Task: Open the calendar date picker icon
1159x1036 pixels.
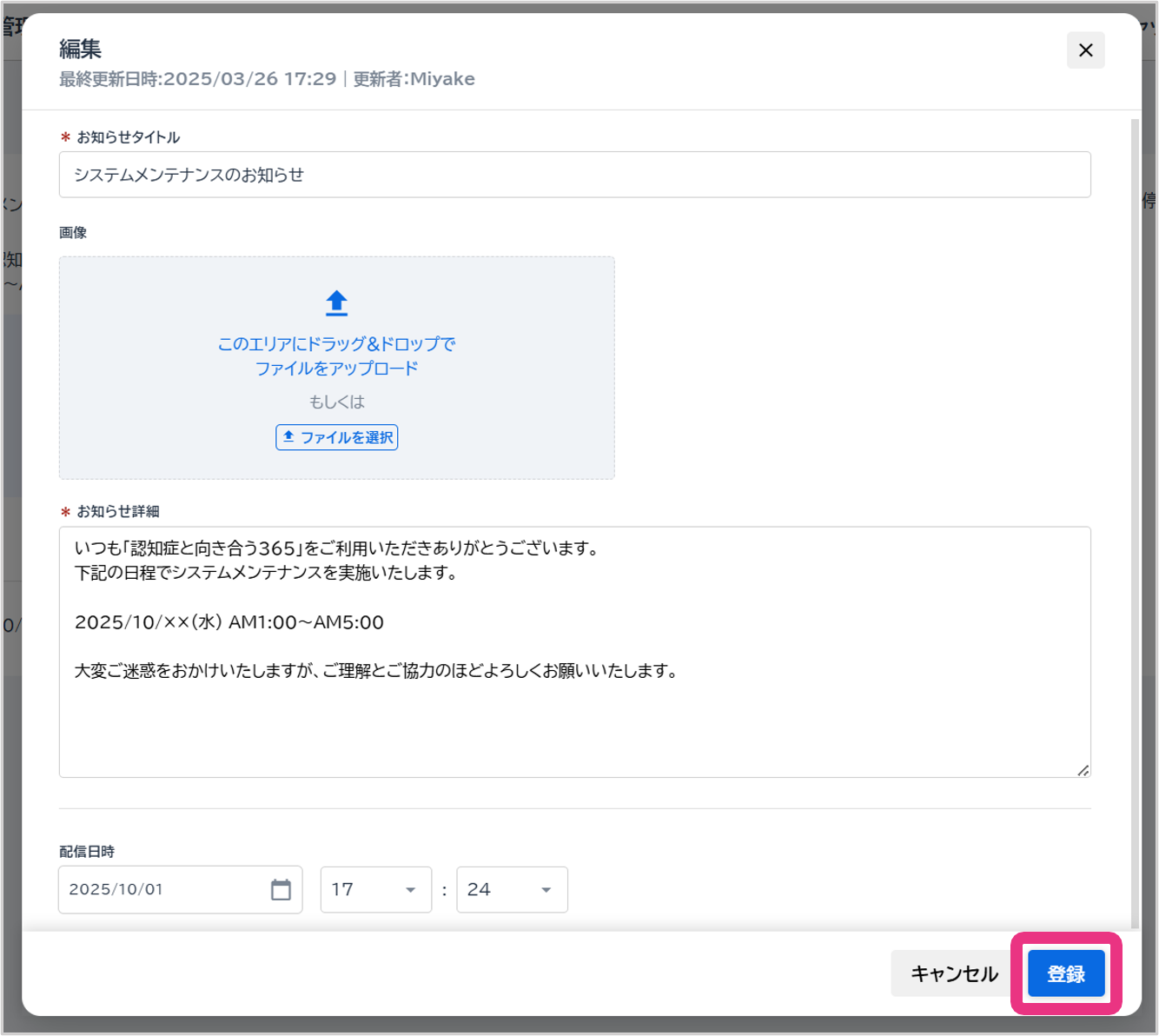Action: click(x=281, y=889)
